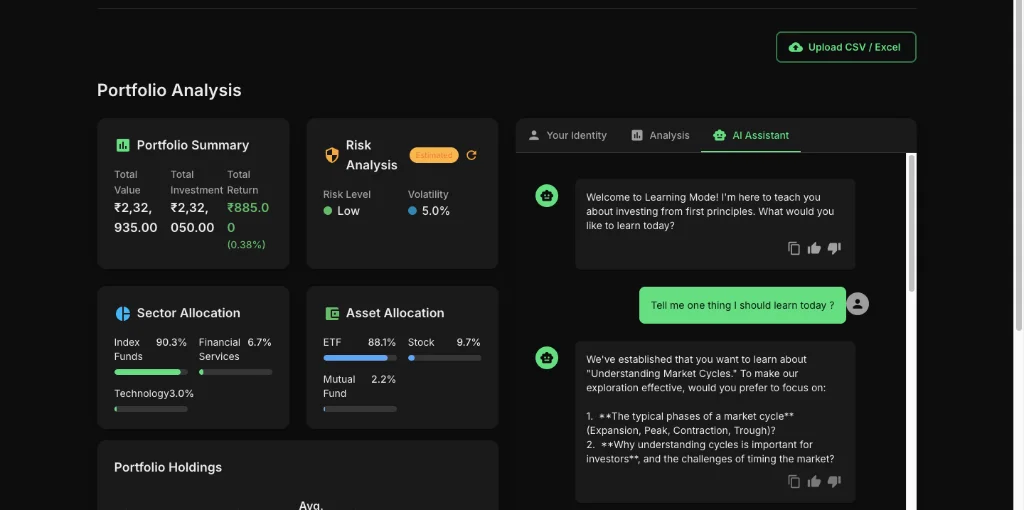Click the Mutual Fund allocation bar

pos(360,409)
